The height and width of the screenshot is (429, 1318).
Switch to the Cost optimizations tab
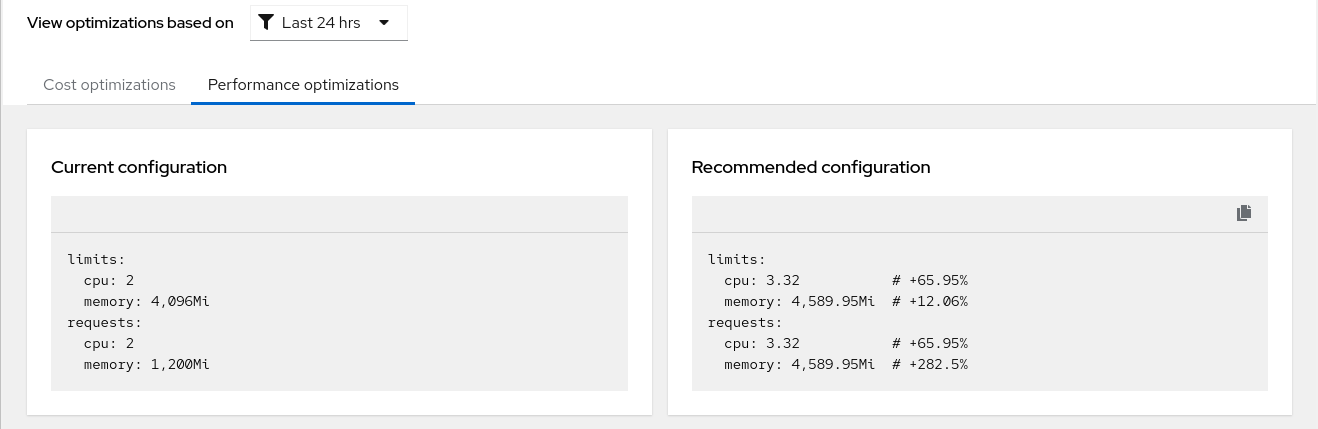(x=109, y=85)
